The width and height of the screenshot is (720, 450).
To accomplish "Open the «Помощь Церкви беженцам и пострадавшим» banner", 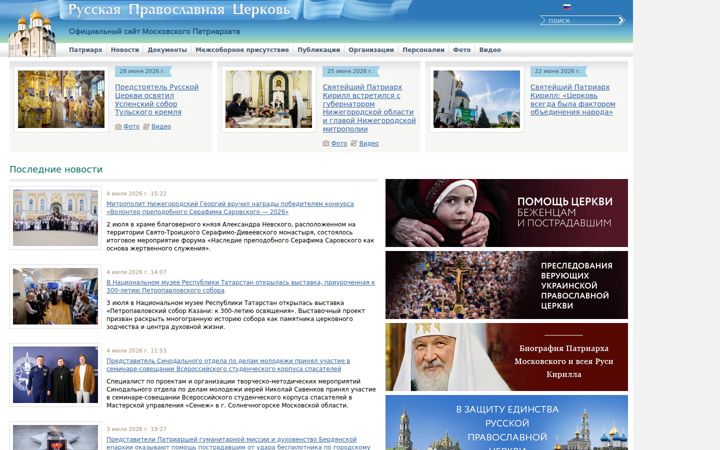I will point(506,213).
